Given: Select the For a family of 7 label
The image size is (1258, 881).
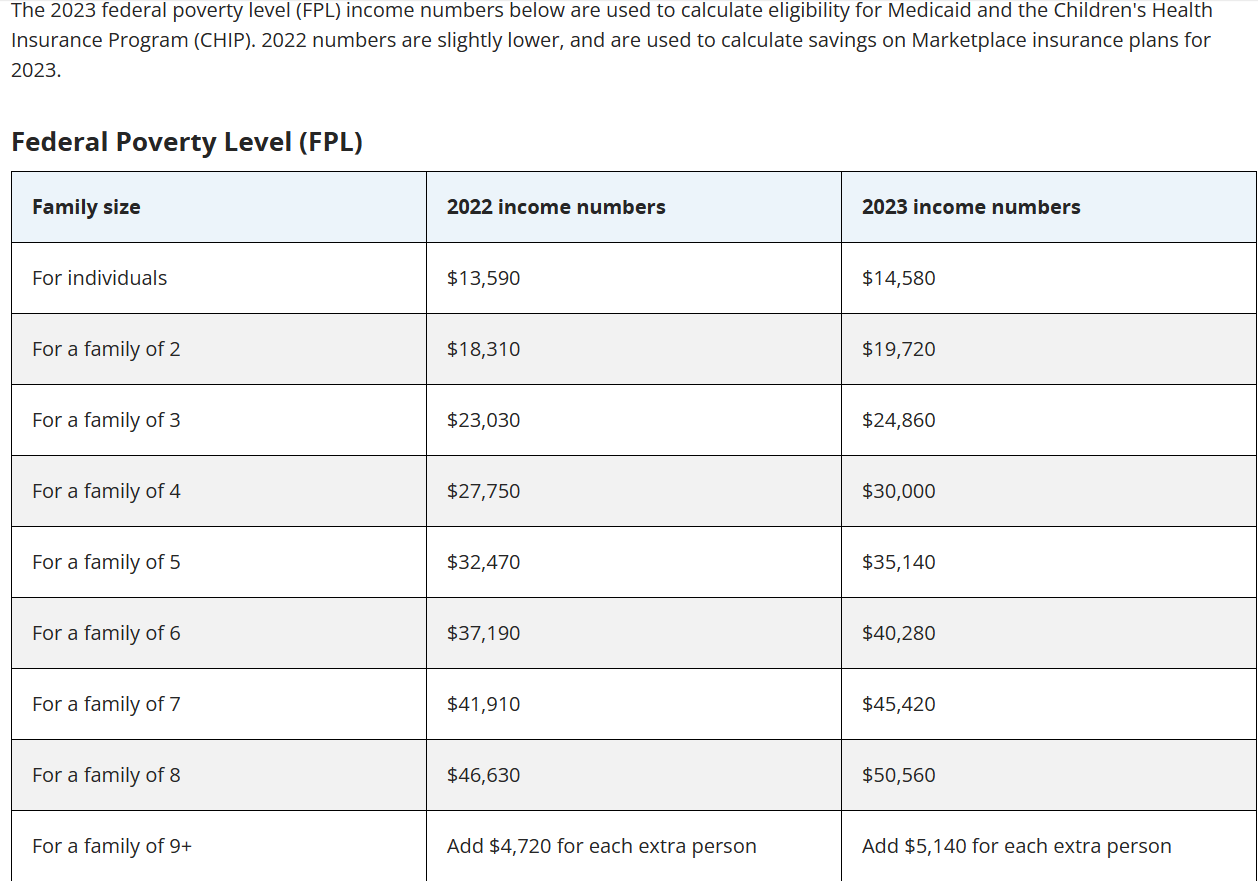Looking at the screenshot, I should pyautogui.click(x=106, y=704).
